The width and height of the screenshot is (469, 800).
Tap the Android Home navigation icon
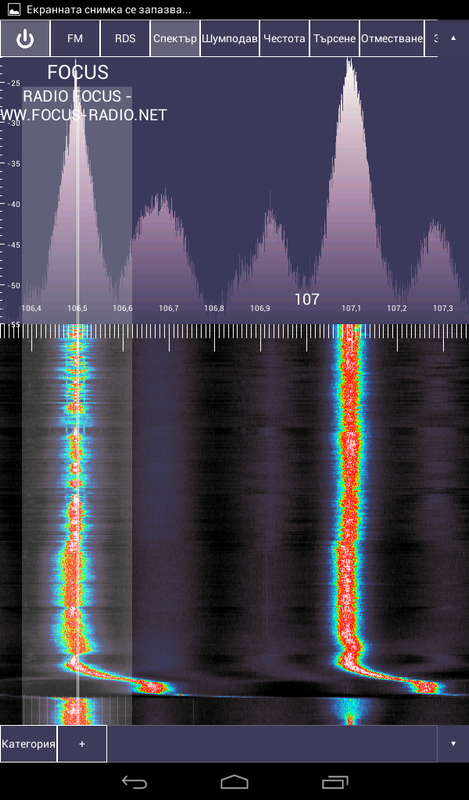(x=234, y=782)
